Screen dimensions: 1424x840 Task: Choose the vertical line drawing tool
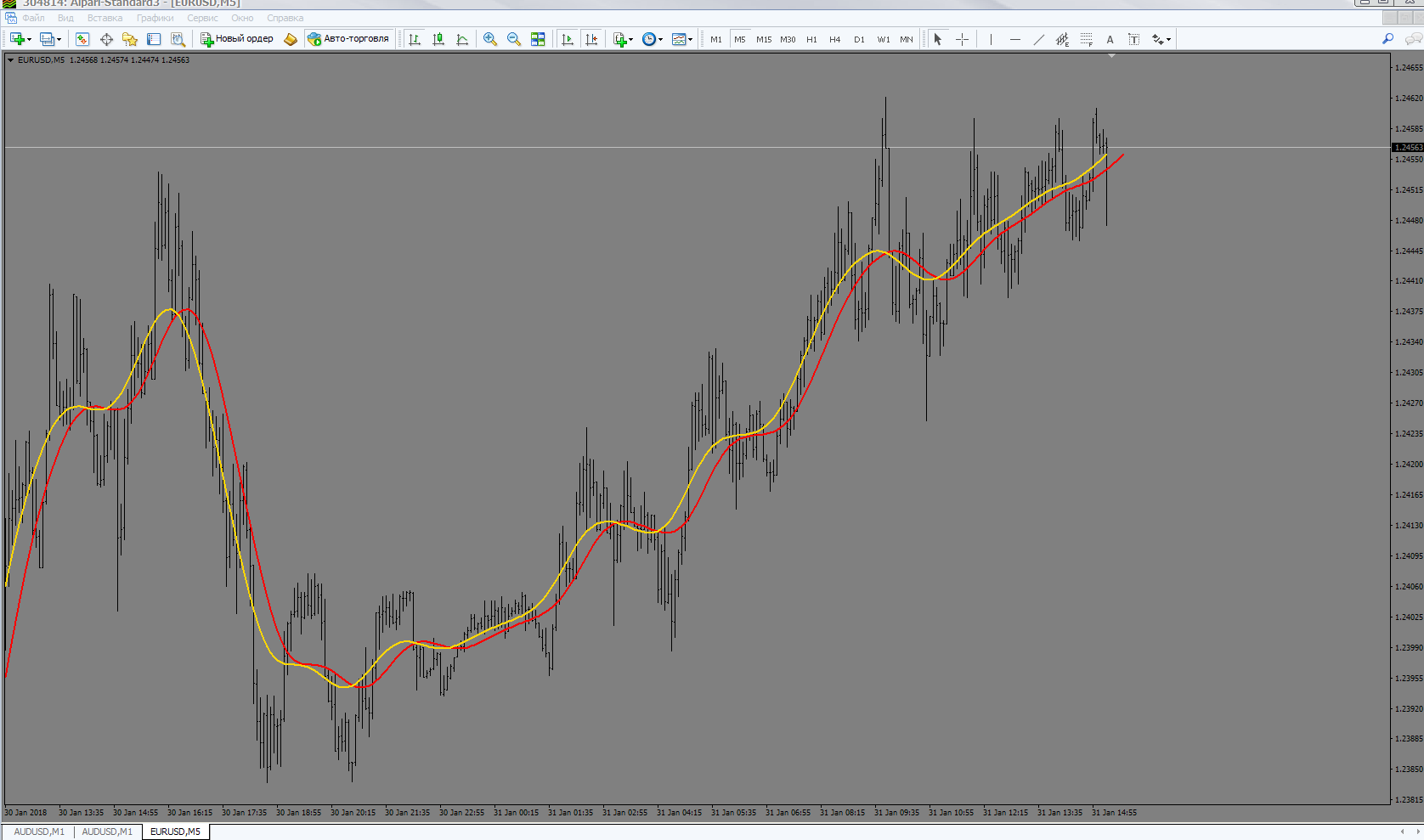pyautogui.click(x=991, y=39)
